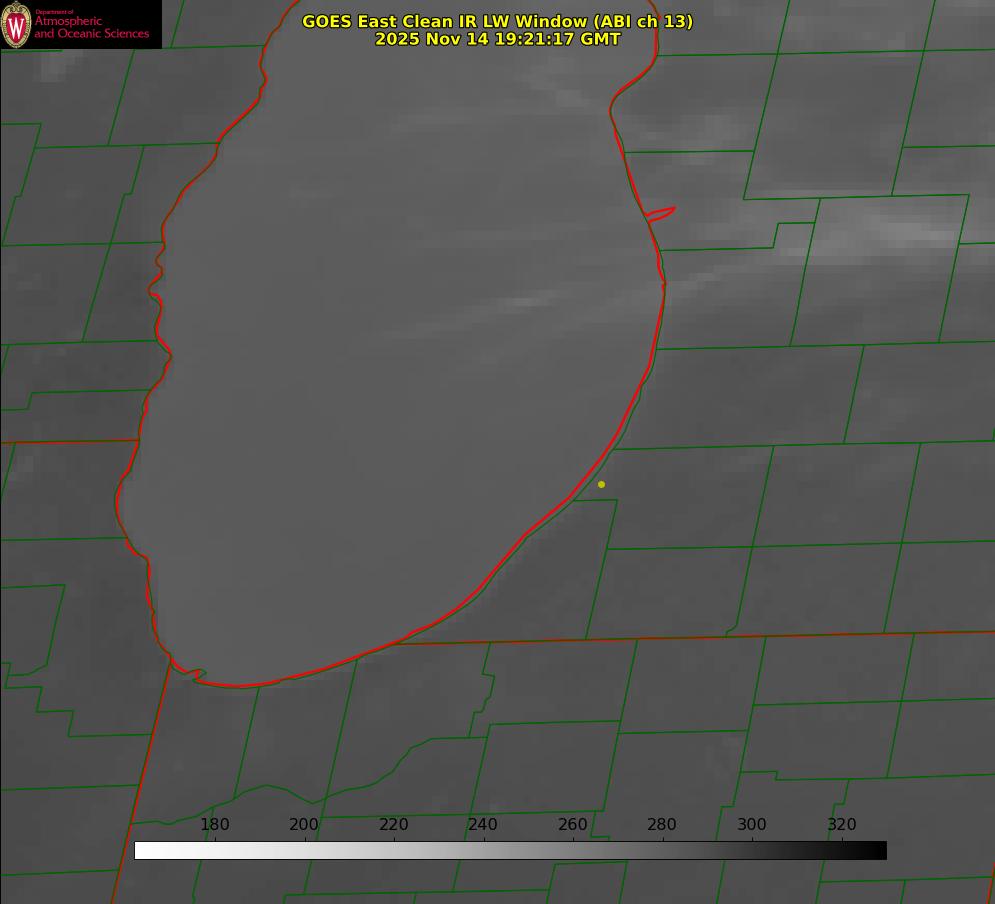Click the 280 colorbar tick label
The height and width of the screenshot is (904, 995).
pyautogui.click(x=662, y=825)
